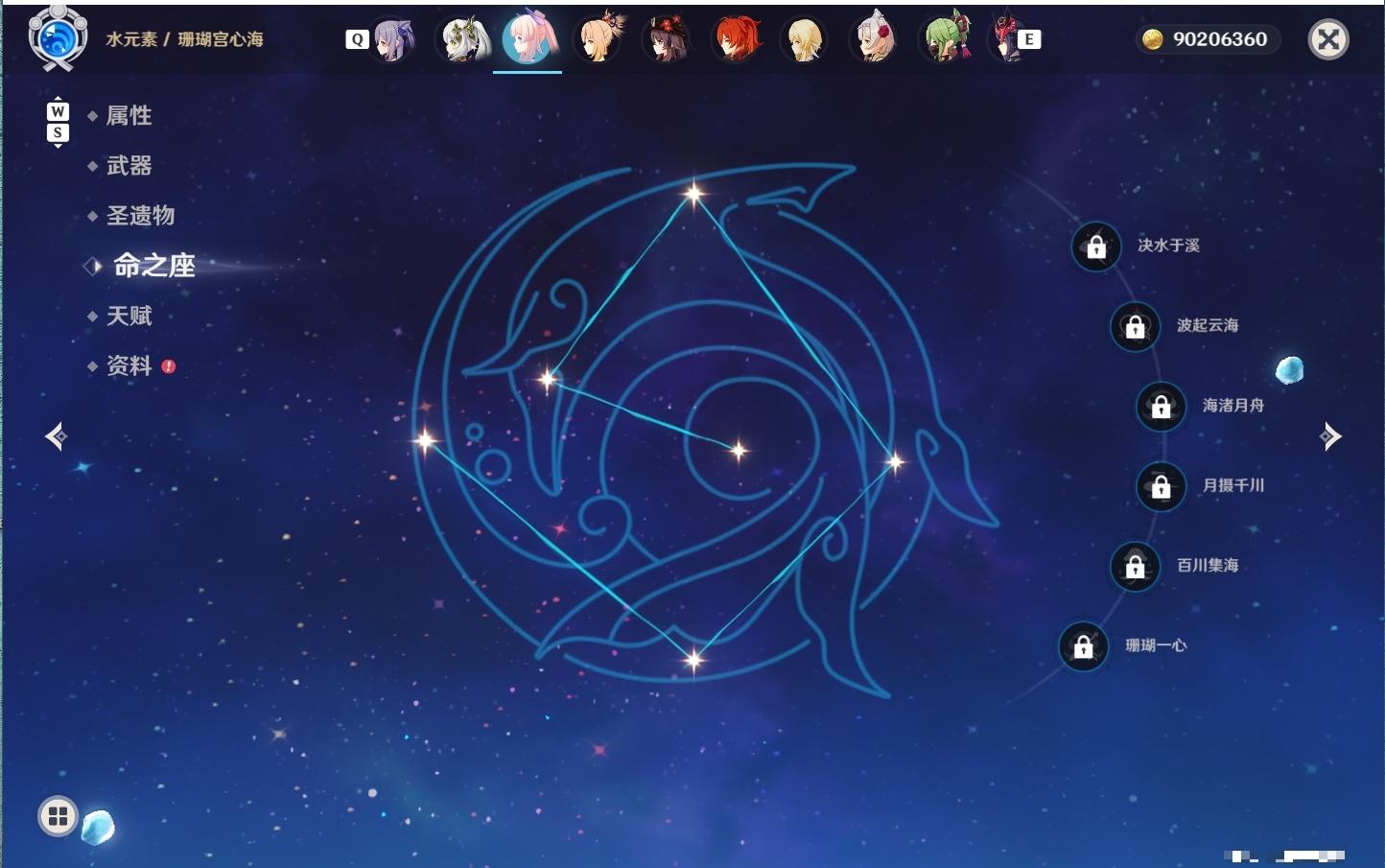Open the 圣遗物 artifacts menu
The width and height of the screenshot is (1385, 868).
click(140, 216)
